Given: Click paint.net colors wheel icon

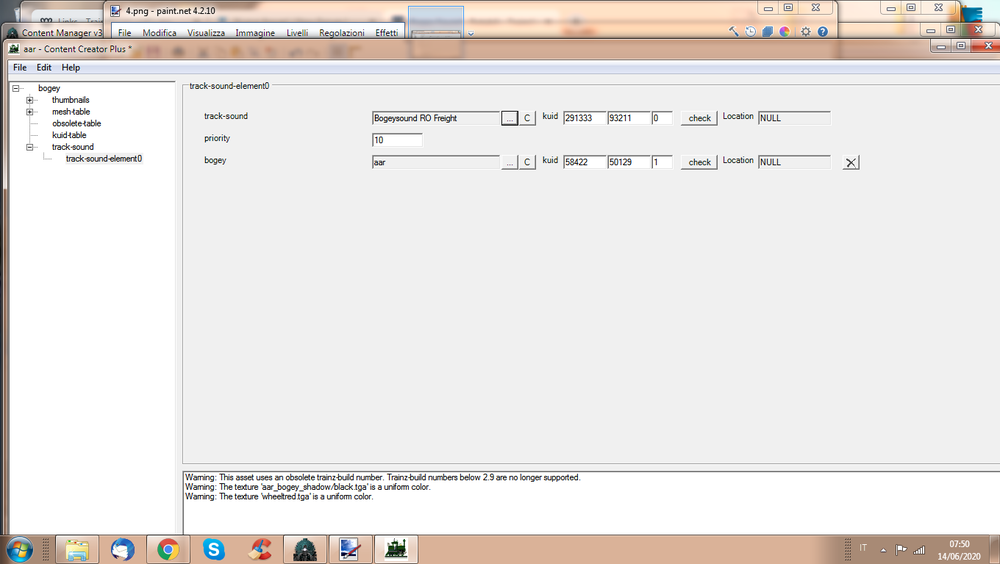Looking at the screenshot, I should click(x=784, y=31).
